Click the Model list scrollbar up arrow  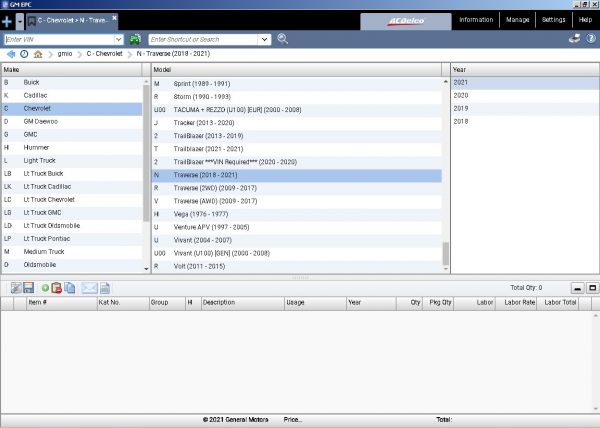click(x=445, y=82)
